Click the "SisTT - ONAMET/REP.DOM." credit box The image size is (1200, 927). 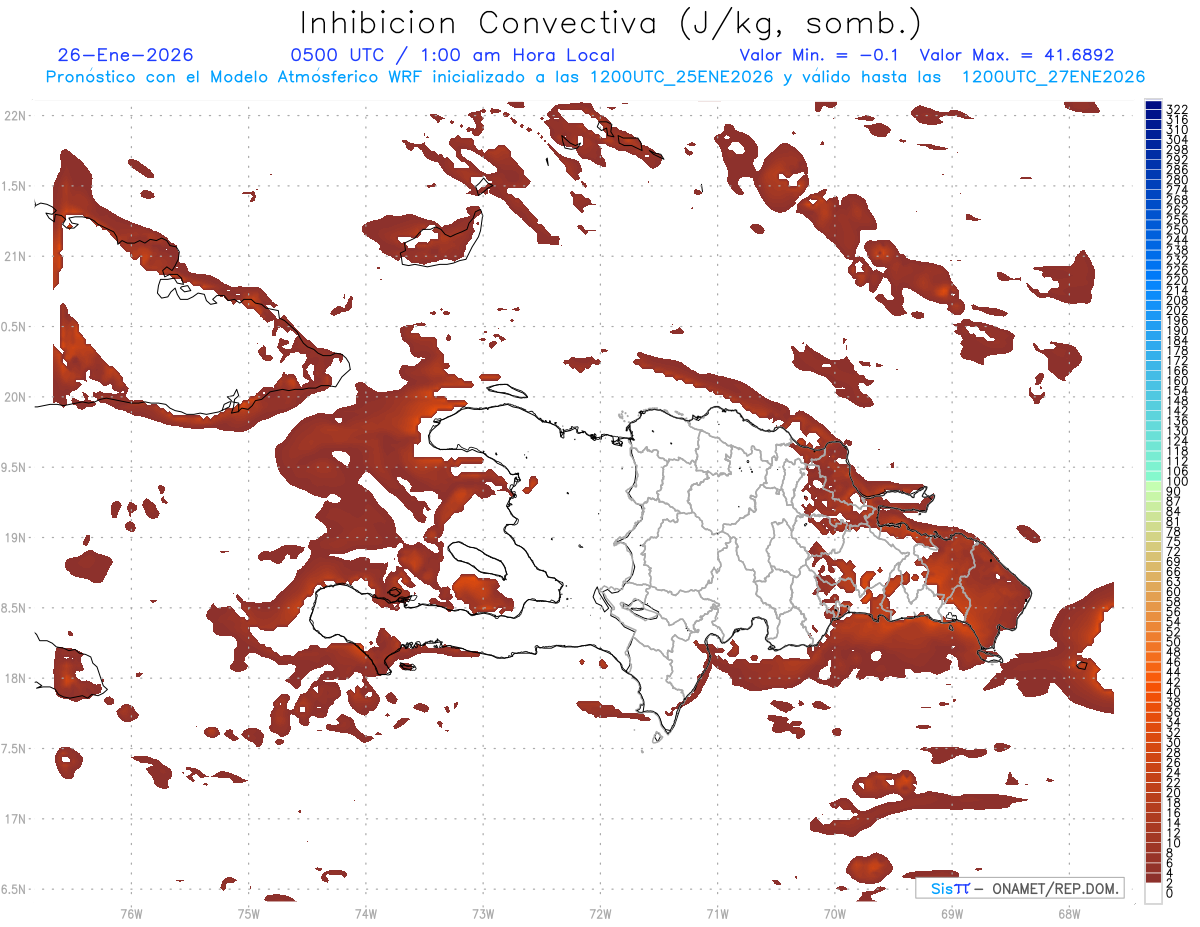point(1020,888)
